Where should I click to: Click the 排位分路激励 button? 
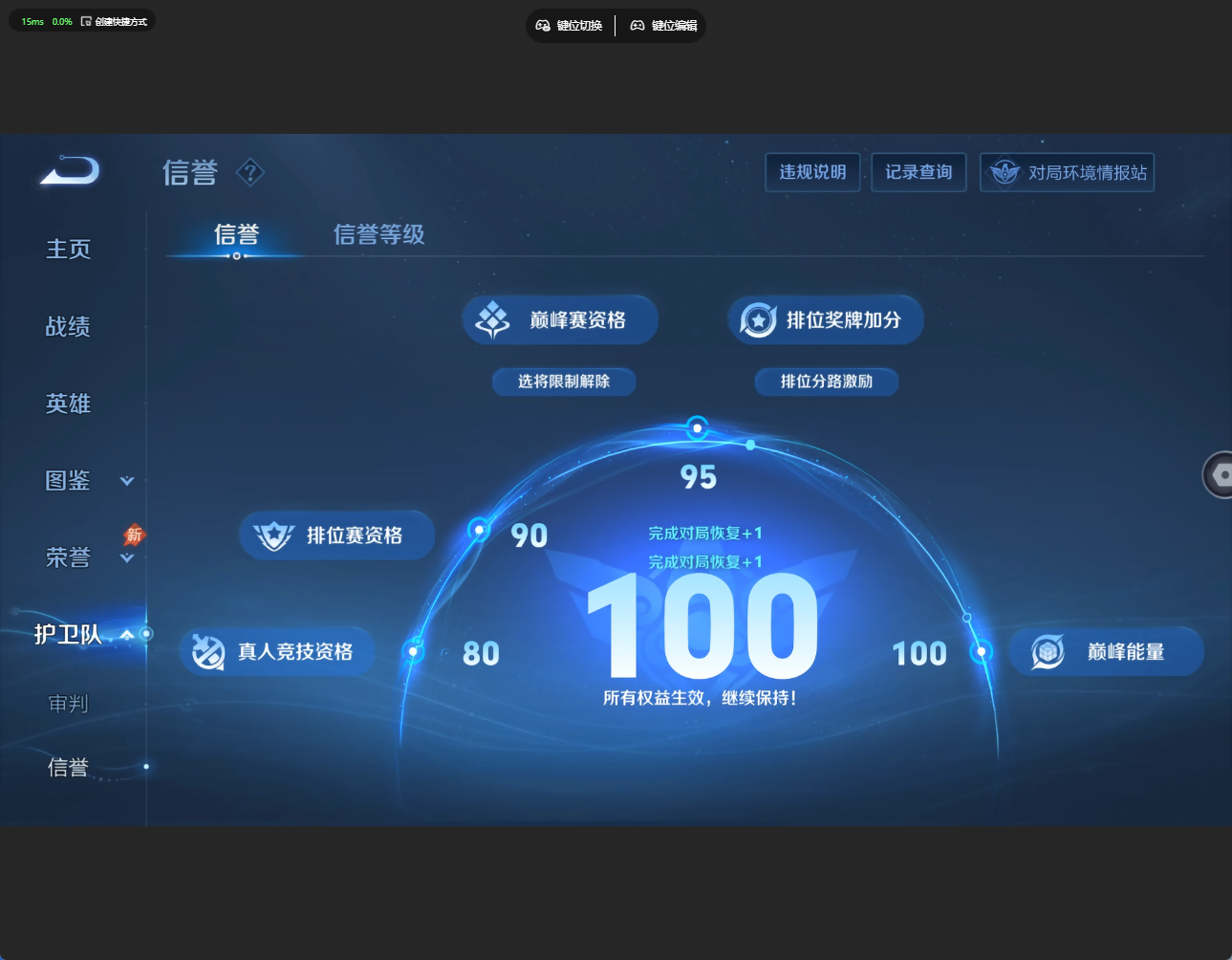point(827,382)
